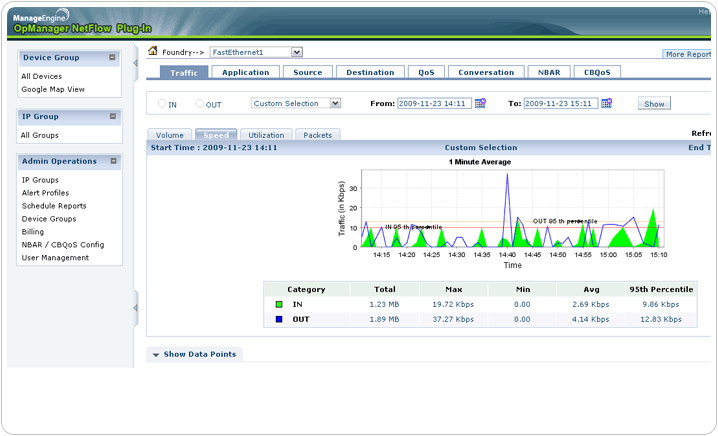
Task: Collapse the Admin Operations panel
Action: pyautogui.click(x=113, y=161)
